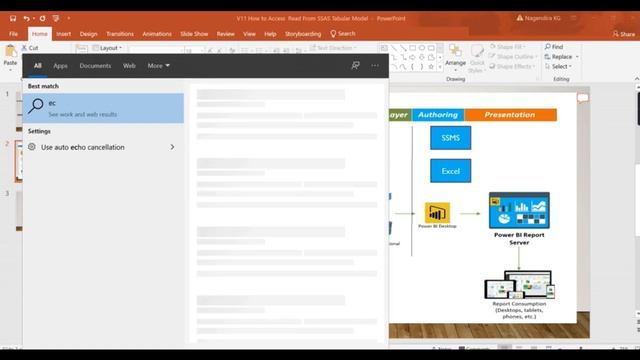Select the Report Consumption devices image
This screenshot has height=360, width=640.
point(519,284)
